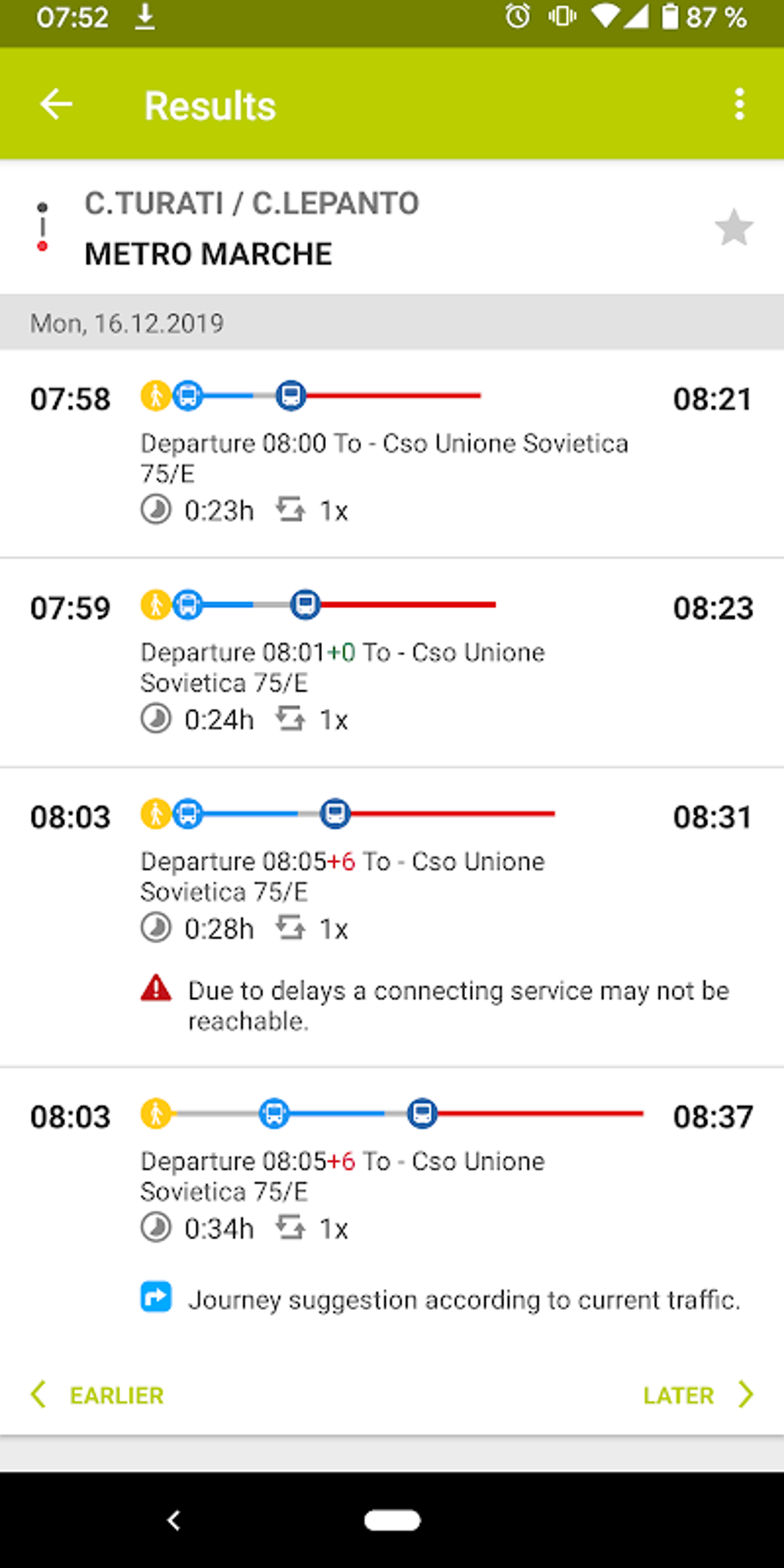Tap the blue journey suggestion arrow icon
The height and width of the screenshot is (1568, 784).
156,1297
